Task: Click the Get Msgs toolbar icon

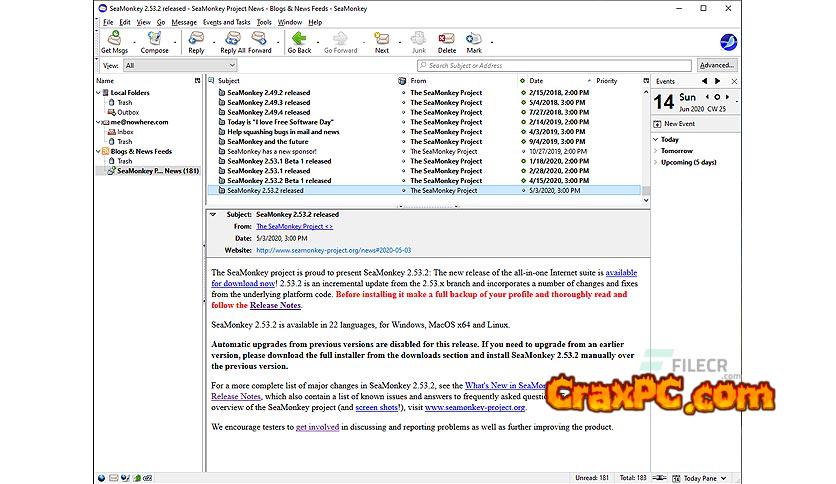Action: click(113, 41)
